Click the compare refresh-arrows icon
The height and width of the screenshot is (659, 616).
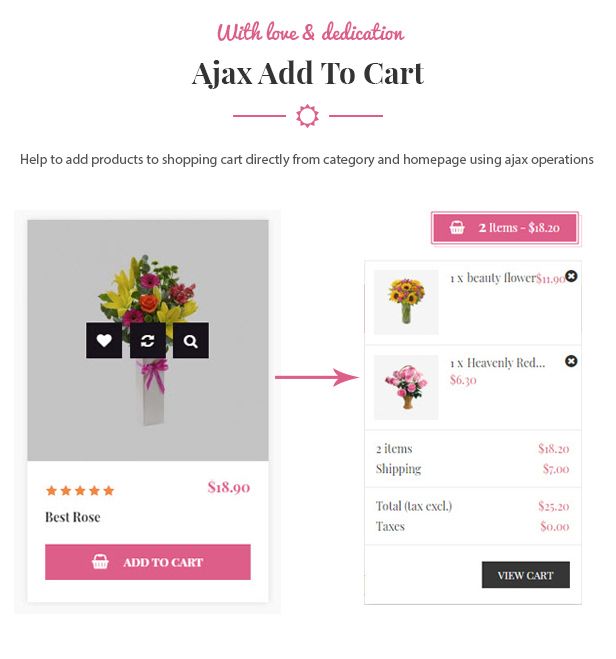[147, 341]
